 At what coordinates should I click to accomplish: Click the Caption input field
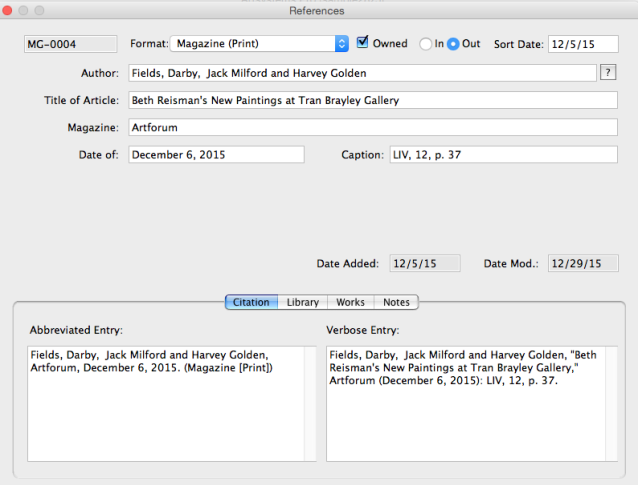pos(503,154)
